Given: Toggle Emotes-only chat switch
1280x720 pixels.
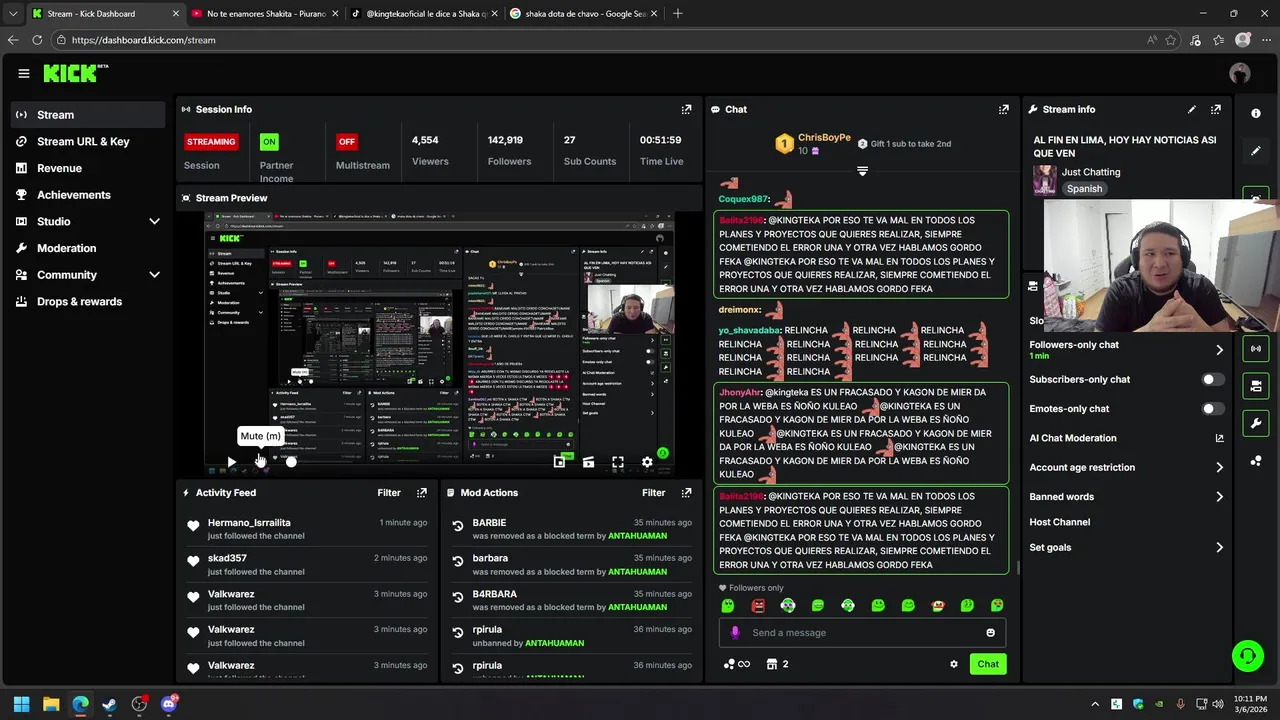Looking at the screenshot, I should coord(1213,409).
